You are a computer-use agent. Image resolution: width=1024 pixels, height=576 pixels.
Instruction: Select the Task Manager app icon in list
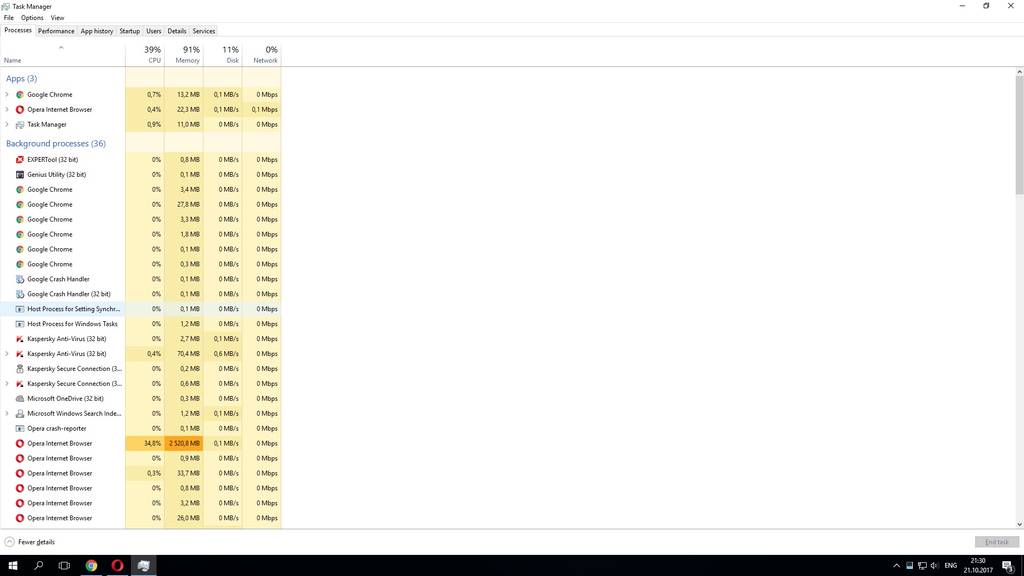coord(20,125)
